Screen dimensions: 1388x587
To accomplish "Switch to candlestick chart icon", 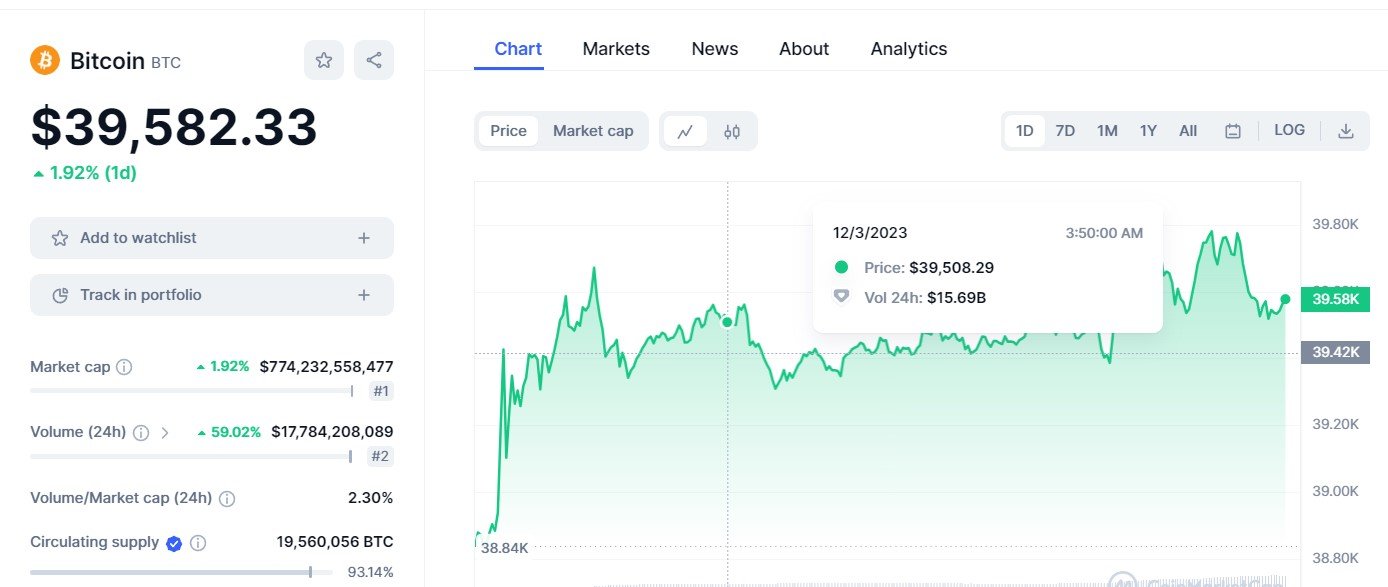I will (x=732, y=131).
